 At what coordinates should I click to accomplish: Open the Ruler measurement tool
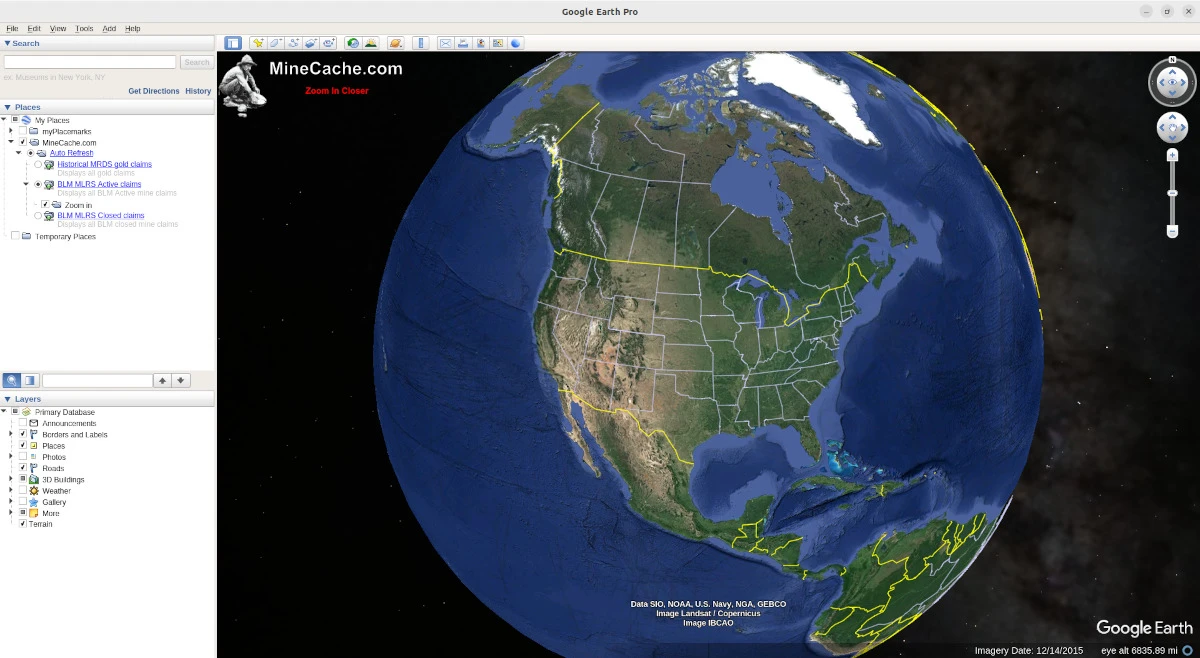point(421,43)
